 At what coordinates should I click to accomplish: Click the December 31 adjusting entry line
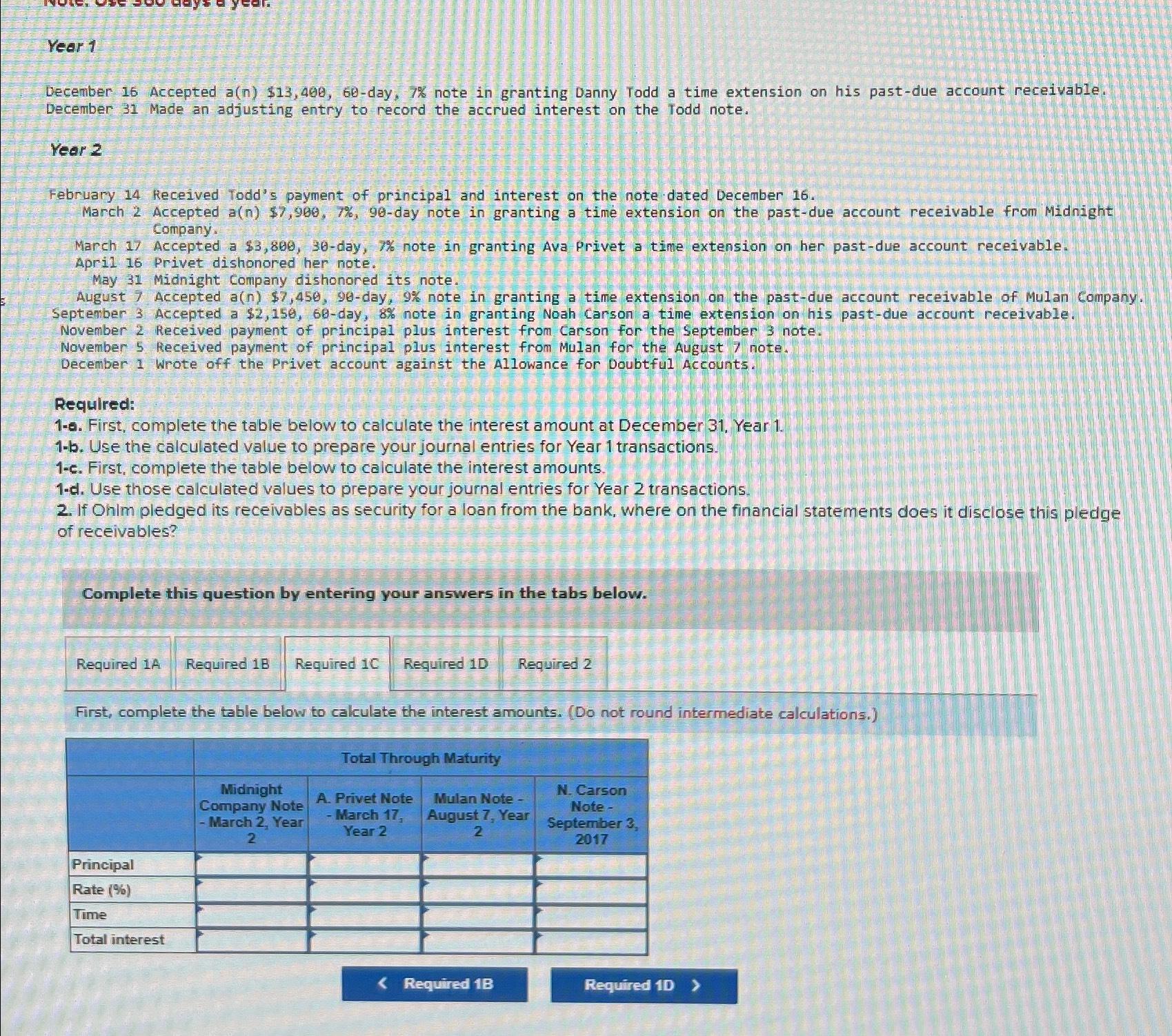pyautogui.click(x=397, y=110)
